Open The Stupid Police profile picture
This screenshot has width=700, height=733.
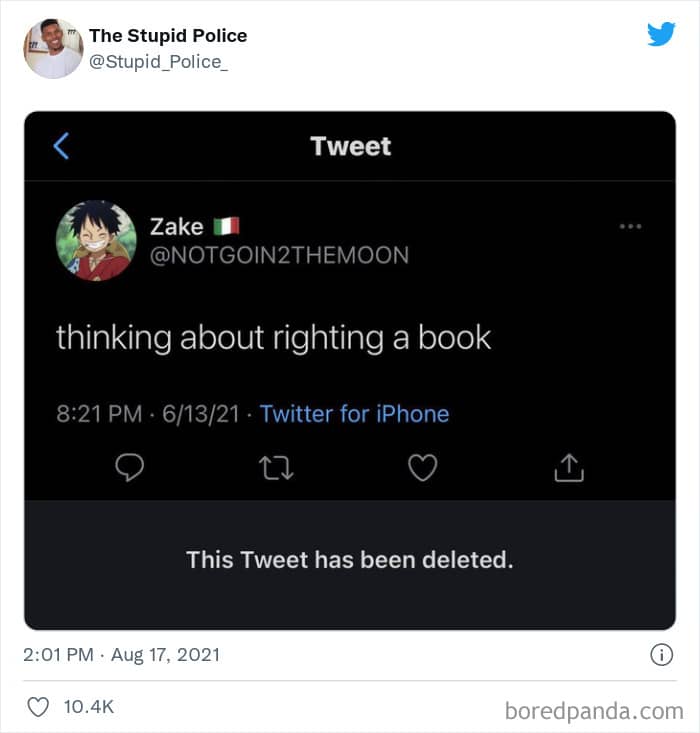pyautogui.click(x=53, y=49)
